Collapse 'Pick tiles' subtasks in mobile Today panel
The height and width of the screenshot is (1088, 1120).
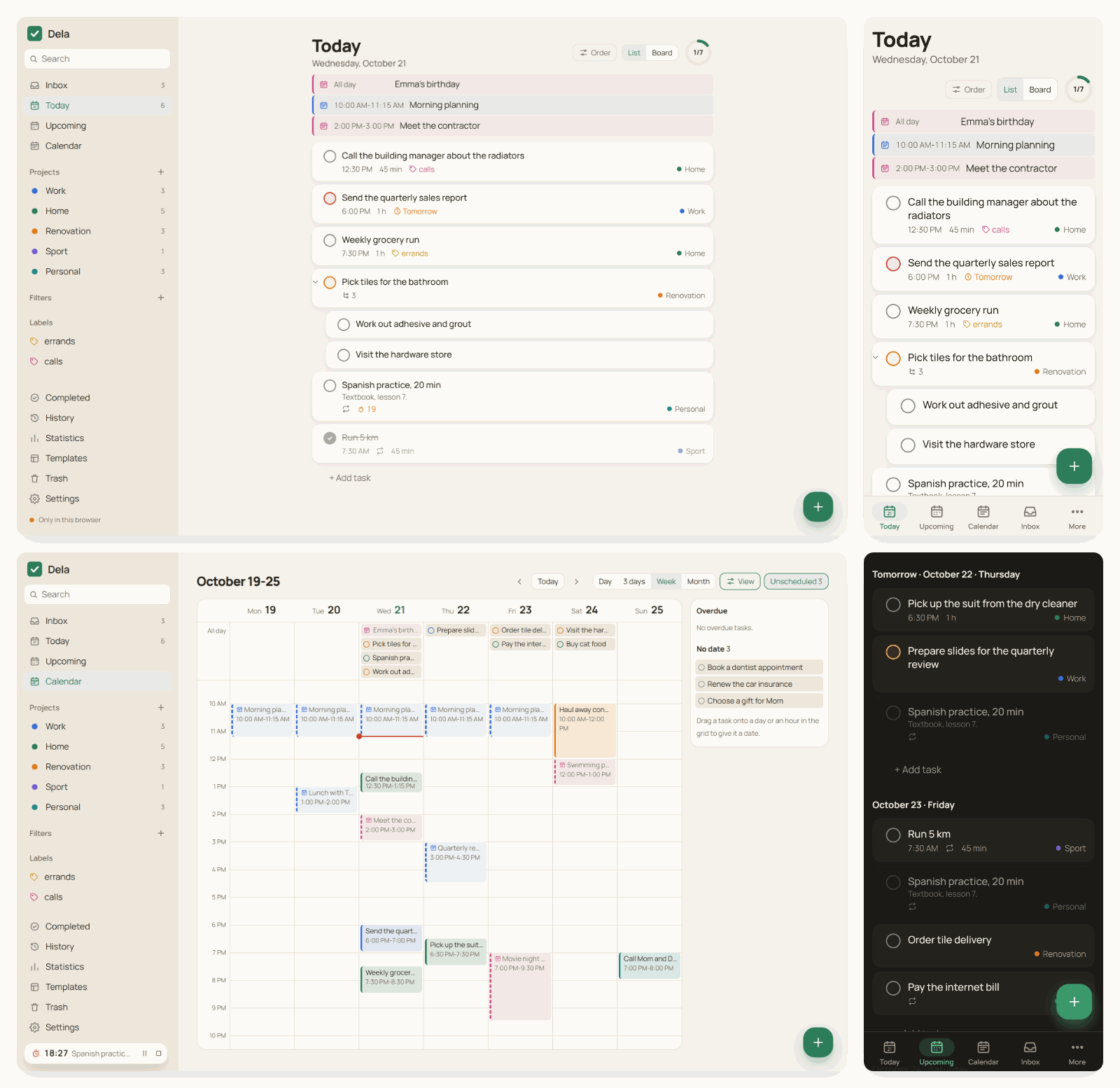876,358
